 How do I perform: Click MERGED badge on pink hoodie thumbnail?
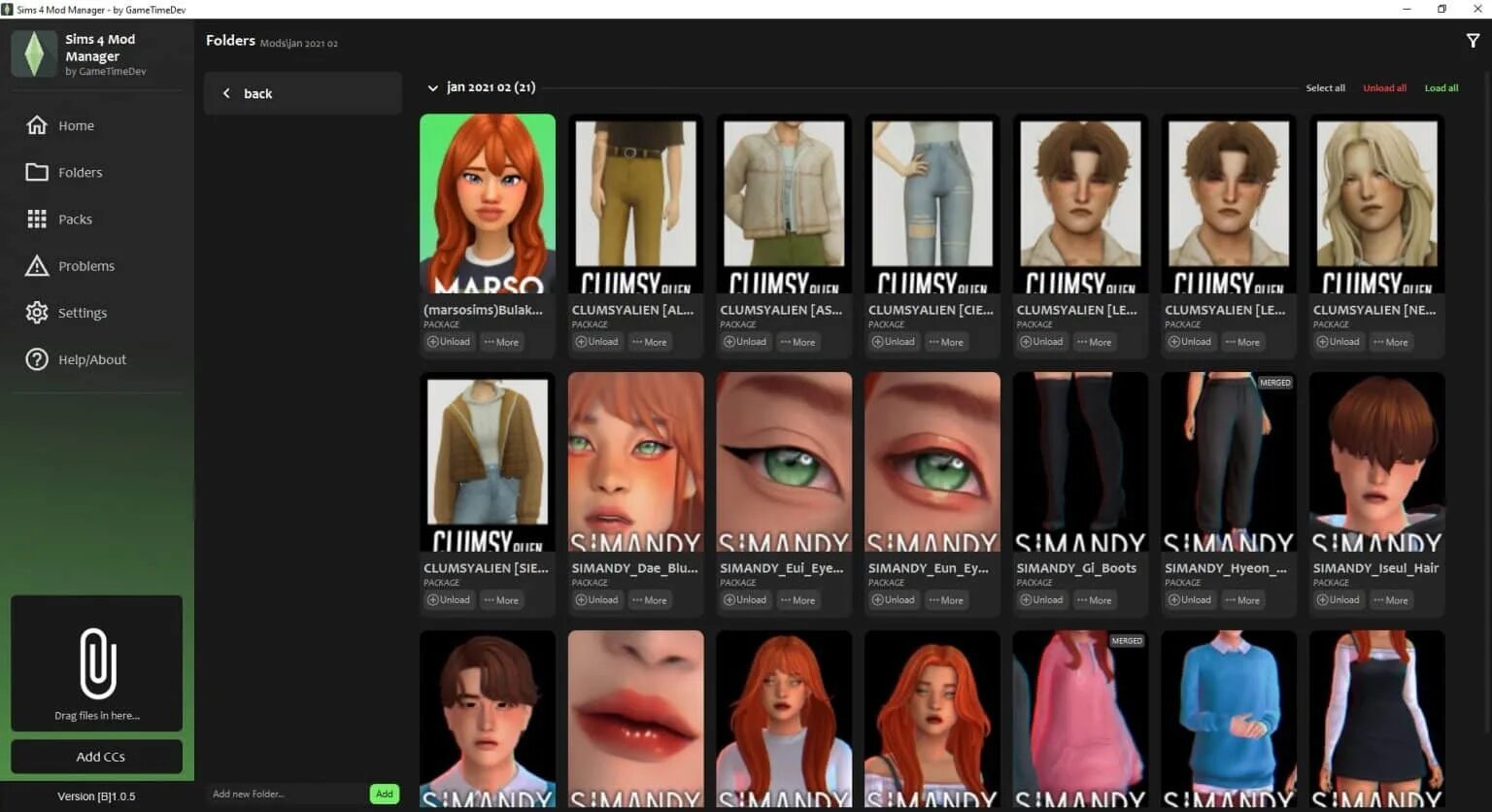click(x=1127, y=641)
